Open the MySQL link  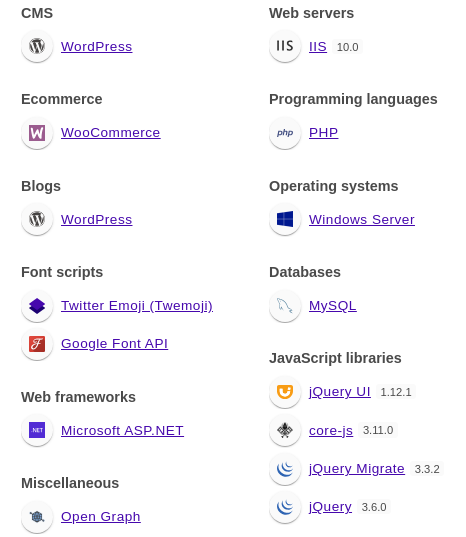tap(332, 305)
